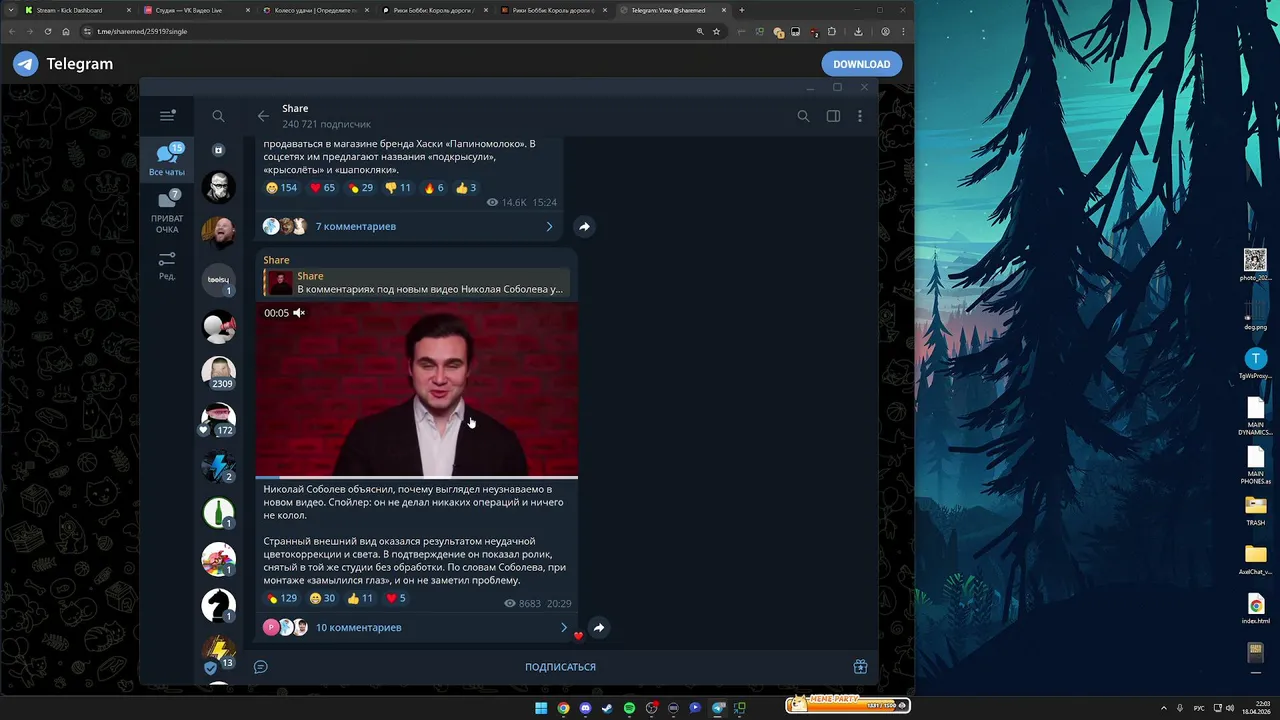Click the heart reaction with 65
The height and width of the screenshot is (720, 1280).
click(322, 188)
